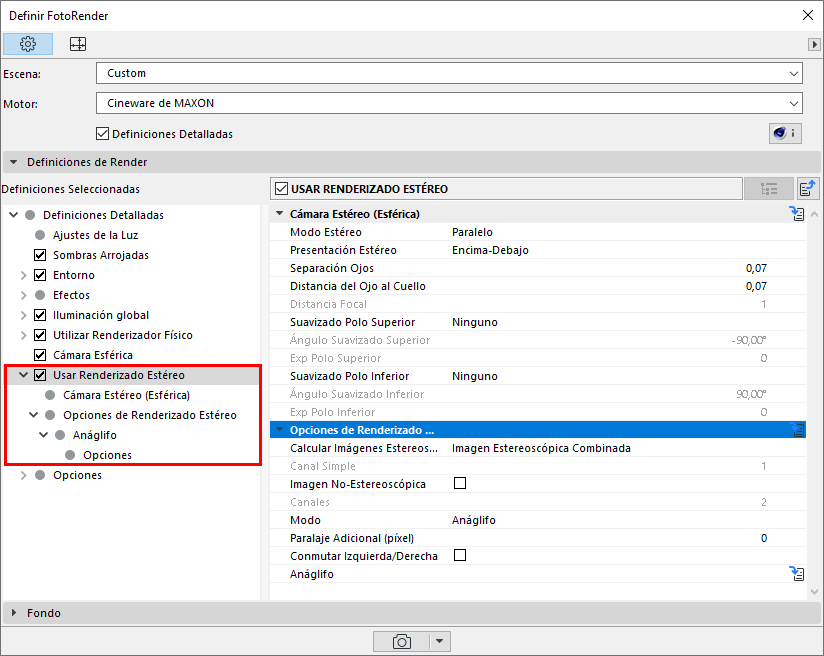
Task: Click Suavizado Polo Superior value Ninguno
Action: 475,322
